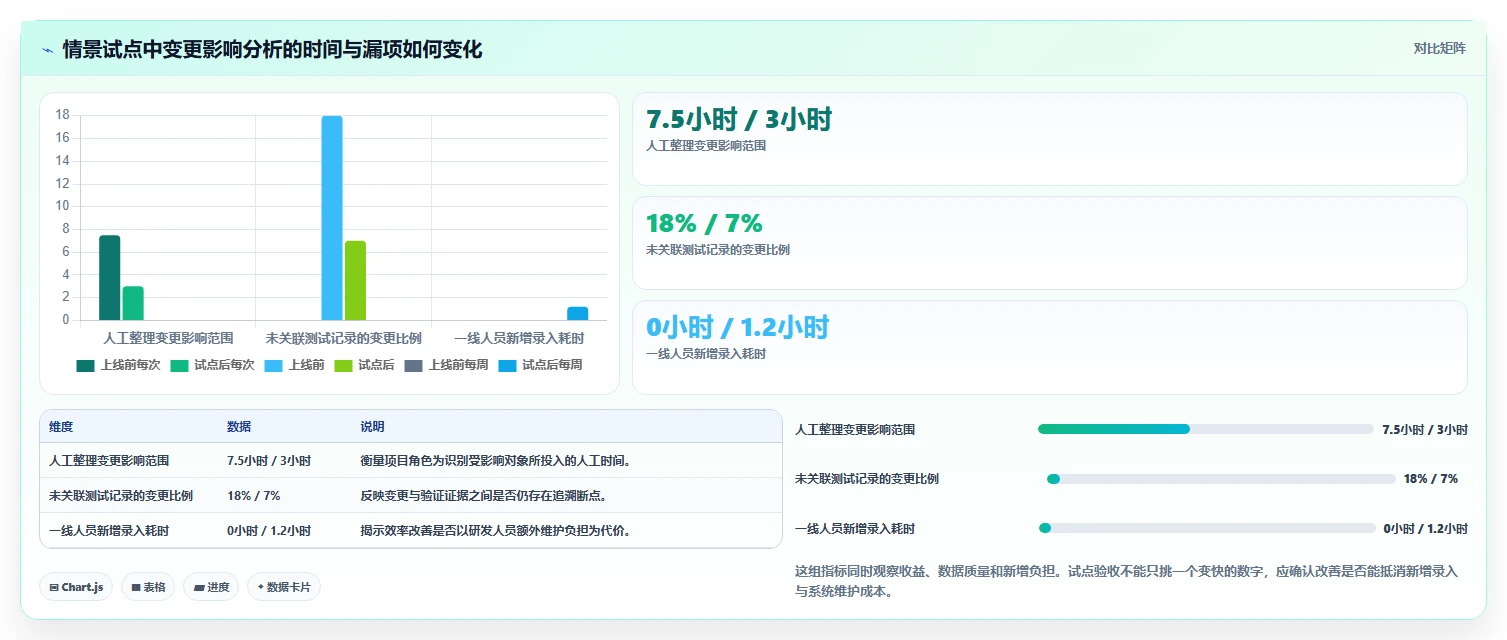Click the 维度 table column header

[61, 427]
